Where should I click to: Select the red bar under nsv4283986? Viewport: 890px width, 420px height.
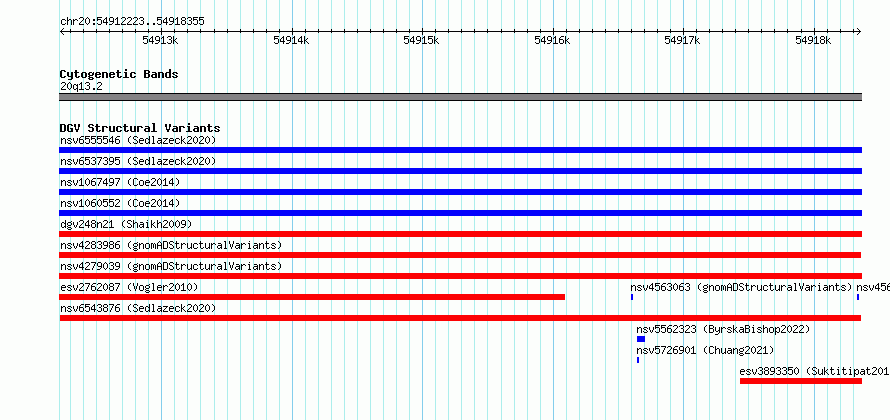(460, 255)
